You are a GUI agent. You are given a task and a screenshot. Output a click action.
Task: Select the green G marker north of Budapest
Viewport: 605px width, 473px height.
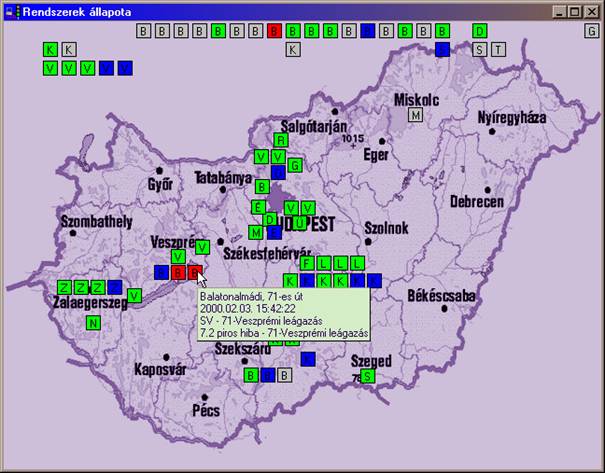click(x=295, y=164)
